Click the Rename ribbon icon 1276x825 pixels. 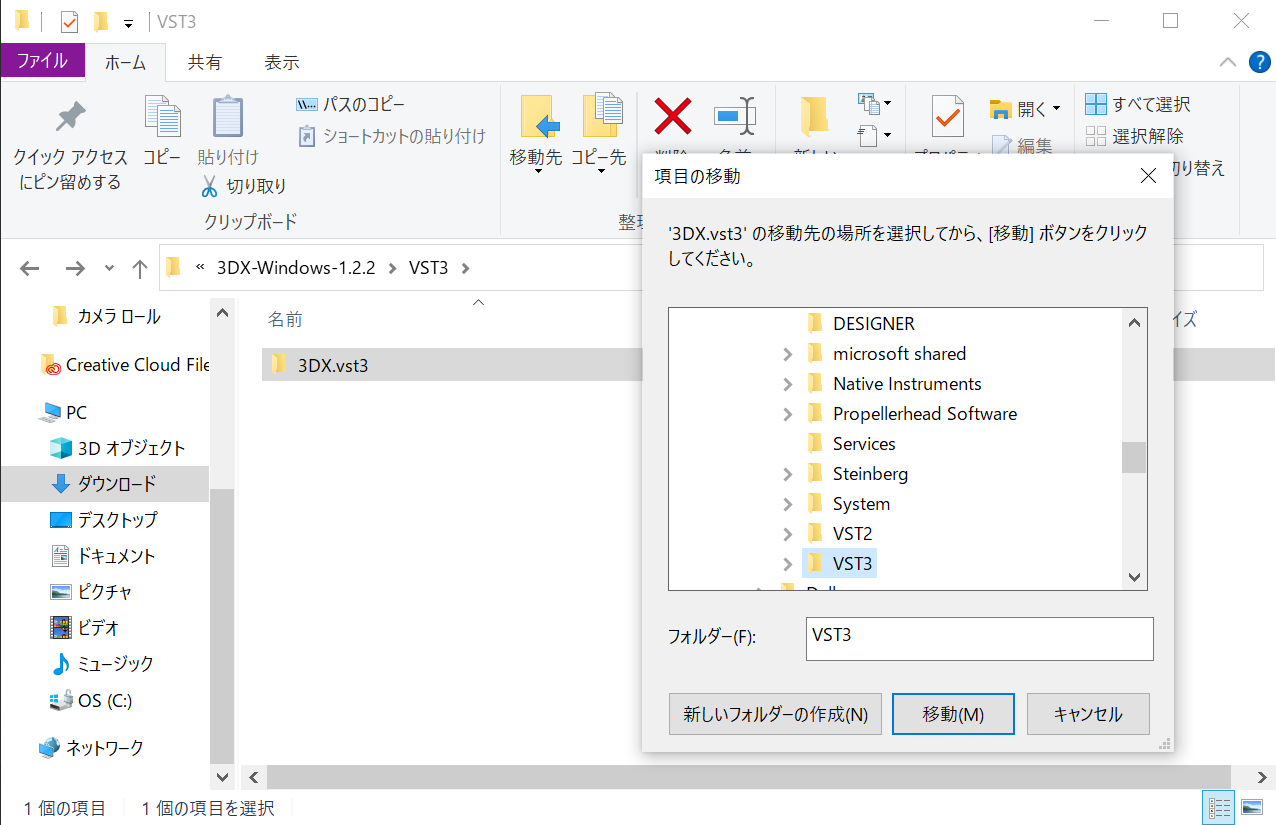[x=736, y=117]
